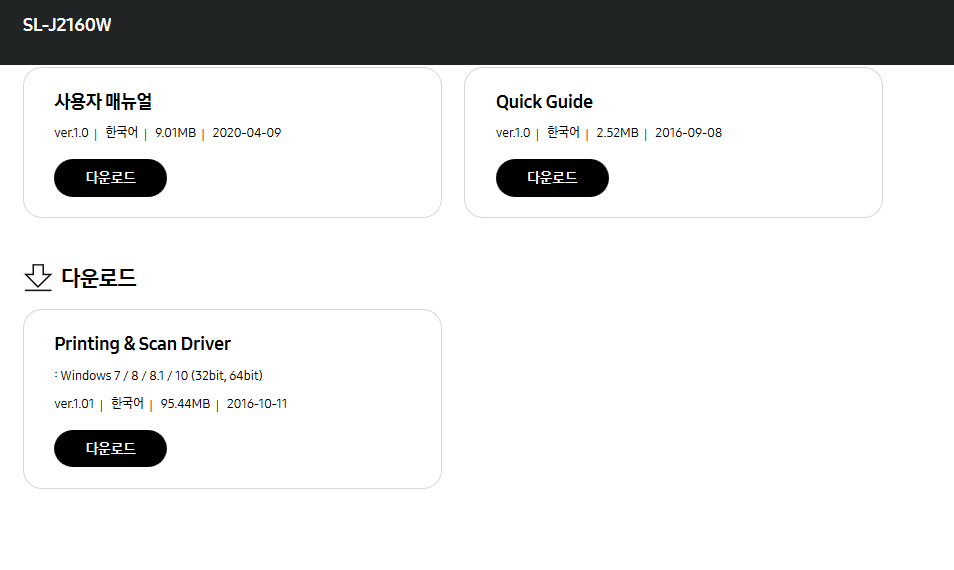Select the 2020-04-09 date text

pyautogui.click(x=246, y=133)
